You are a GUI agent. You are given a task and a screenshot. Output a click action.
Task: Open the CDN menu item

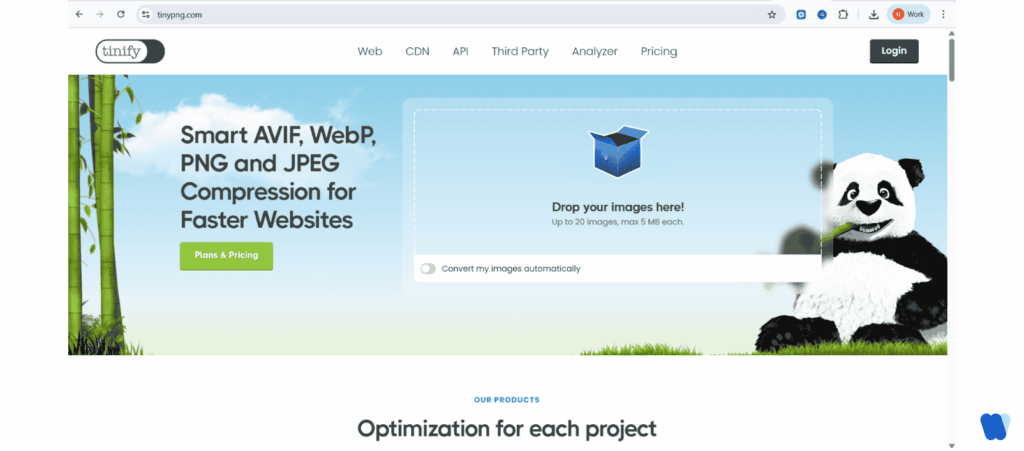[417, 52]
